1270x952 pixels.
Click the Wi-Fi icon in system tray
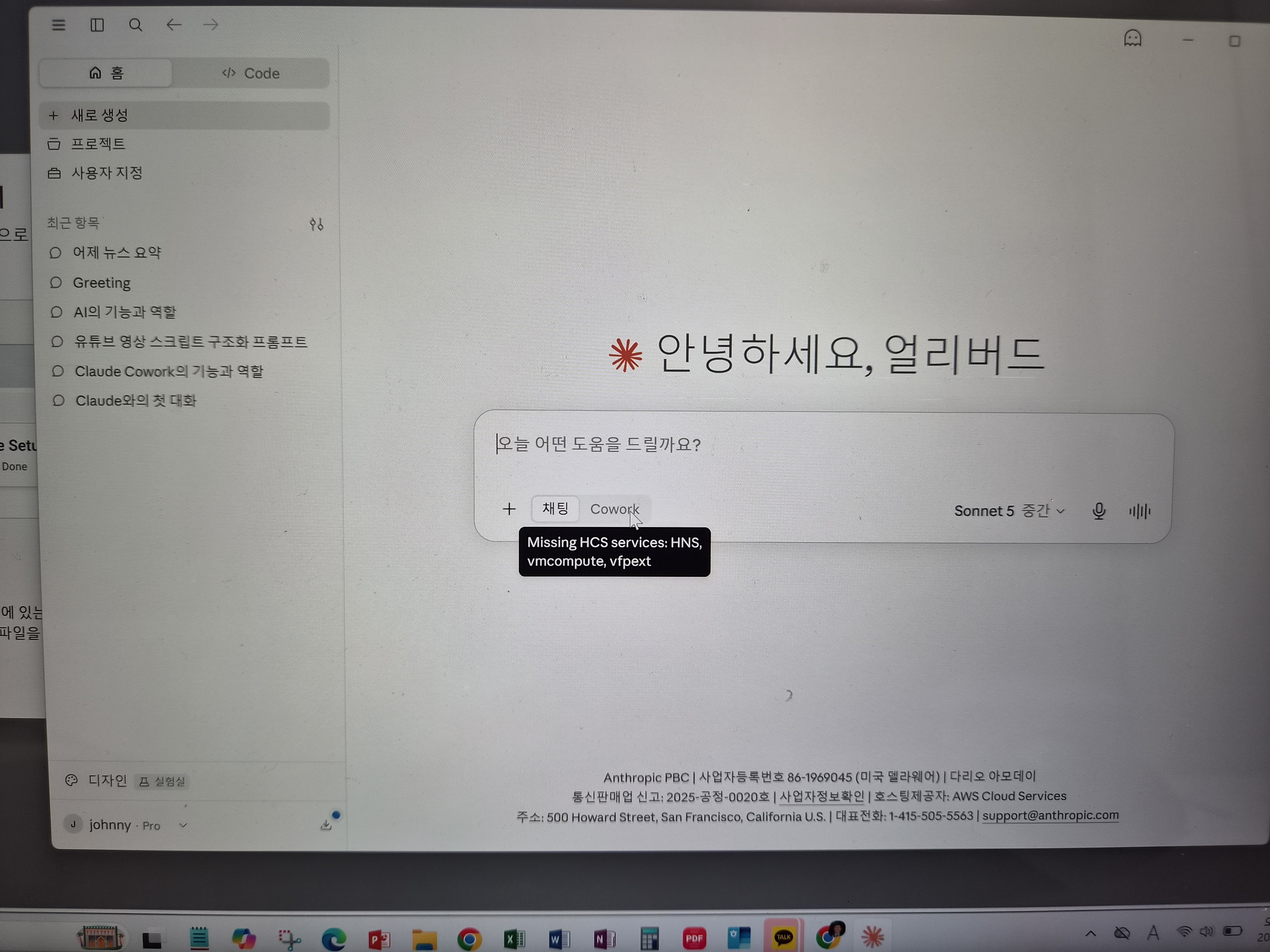pyautogui.click(x=1184, y=931)
